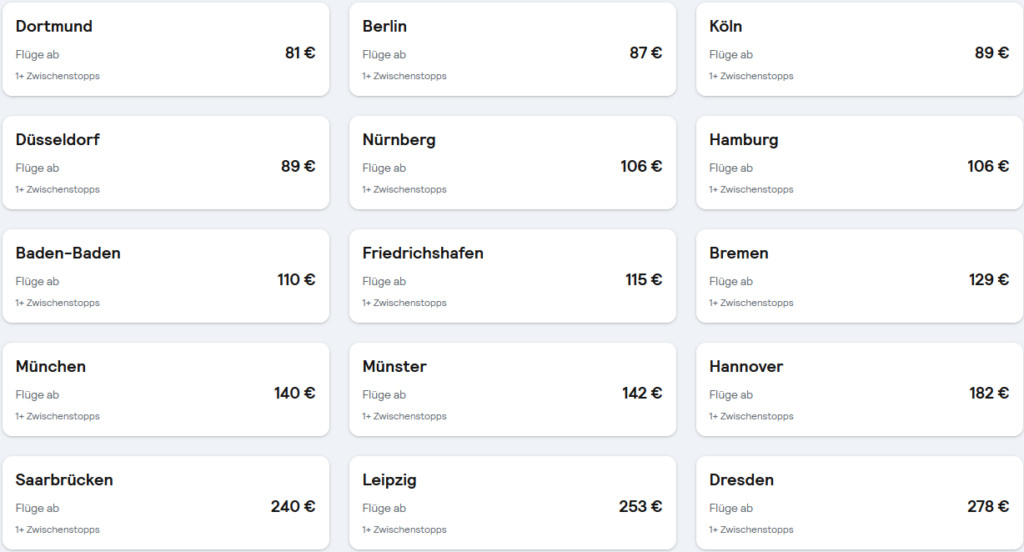Open Hannover flights from 182 €

coord(860,389)
